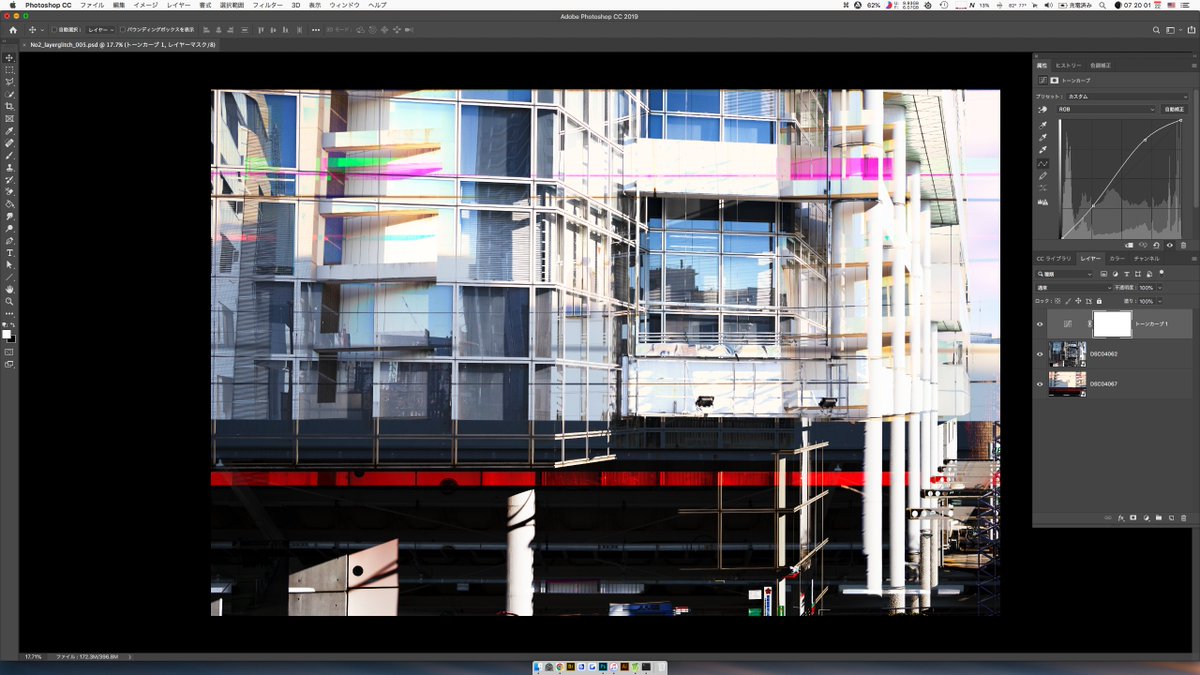Screen dimensions: 1200x675
Task: Open the プリセット dropdown in Properties
Action: [x=1126, y=97]
